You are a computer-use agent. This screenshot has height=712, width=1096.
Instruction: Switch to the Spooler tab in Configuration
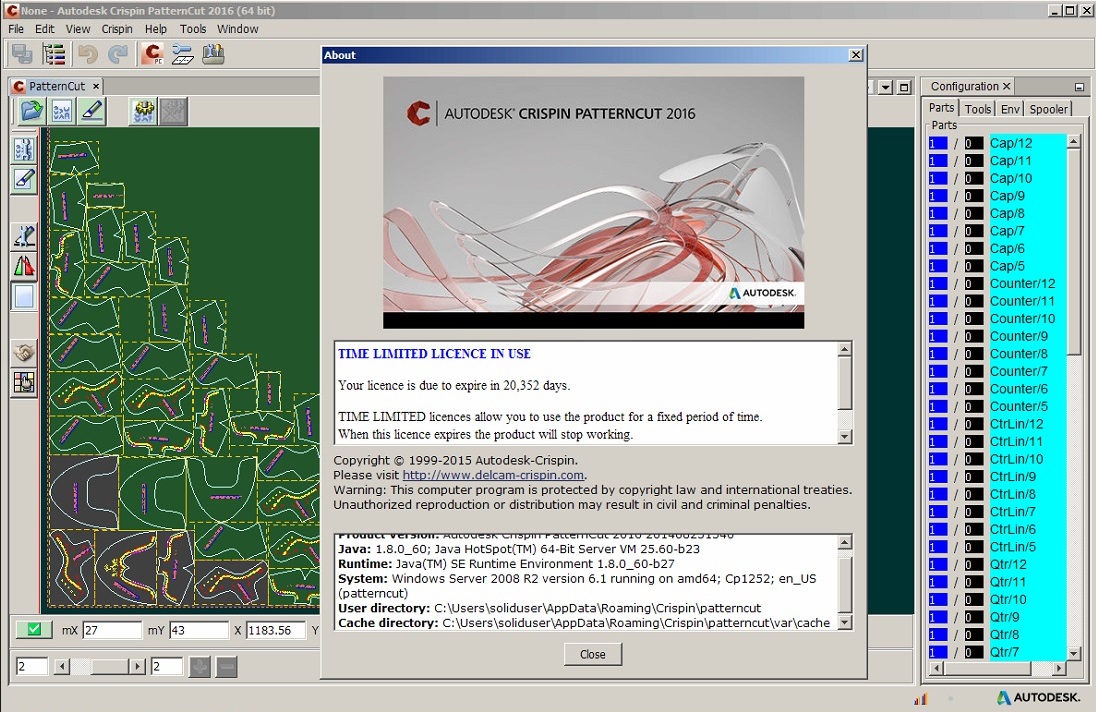pyautogui.click(x=1048, y=109)
